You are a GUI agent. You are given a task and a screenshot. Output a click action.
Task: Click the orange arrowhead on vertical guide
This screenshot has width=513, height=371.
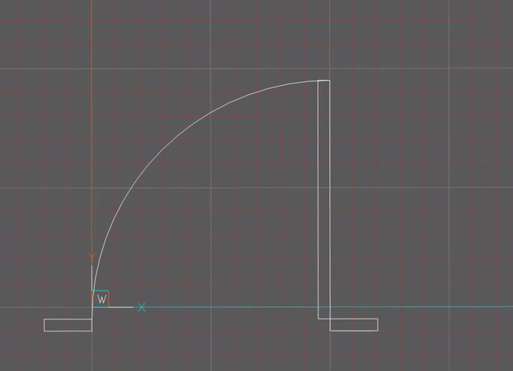click(x=92, y=257)
